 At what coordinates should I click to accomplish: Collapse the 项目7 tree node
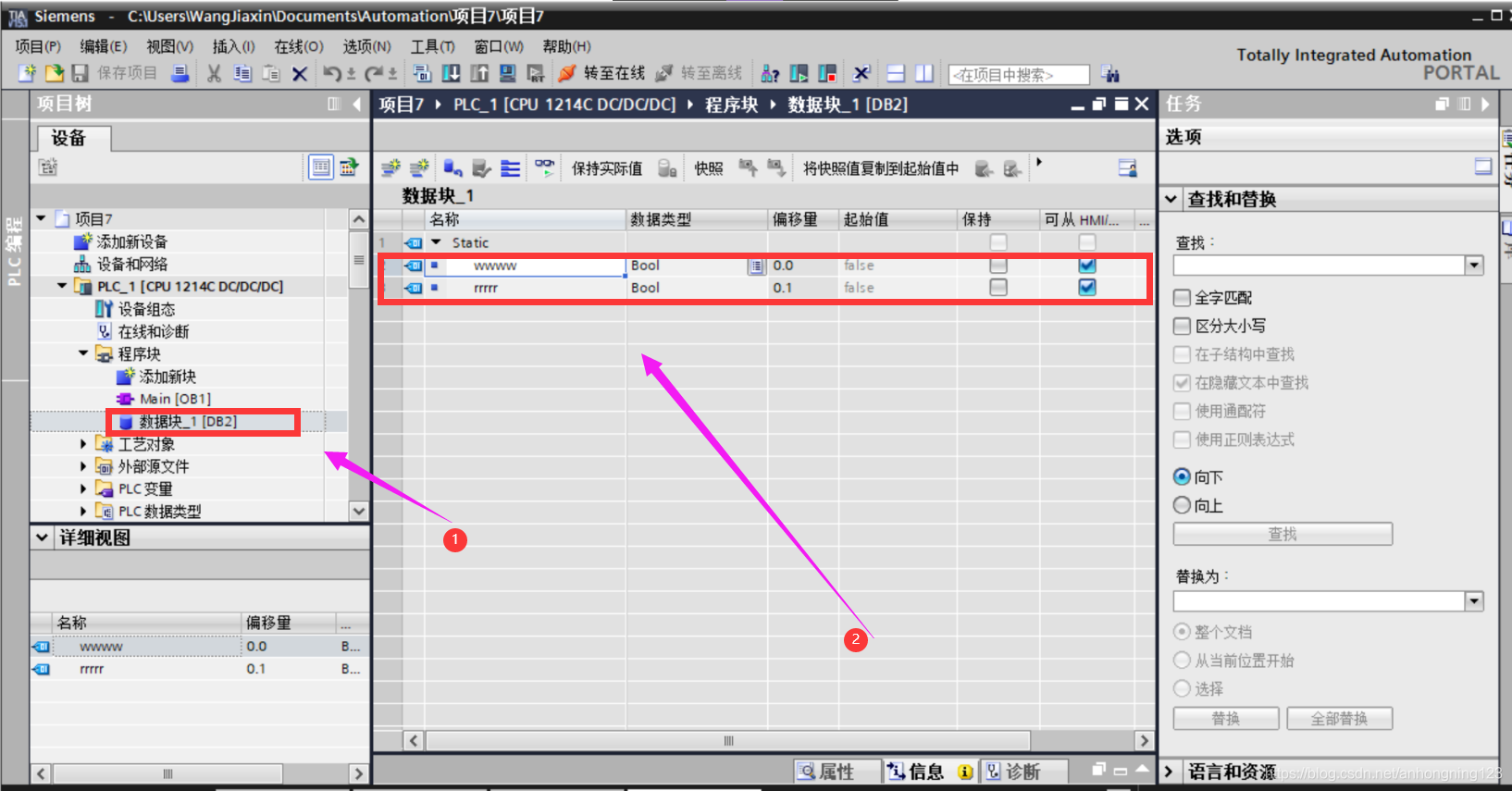pos(41,218)
